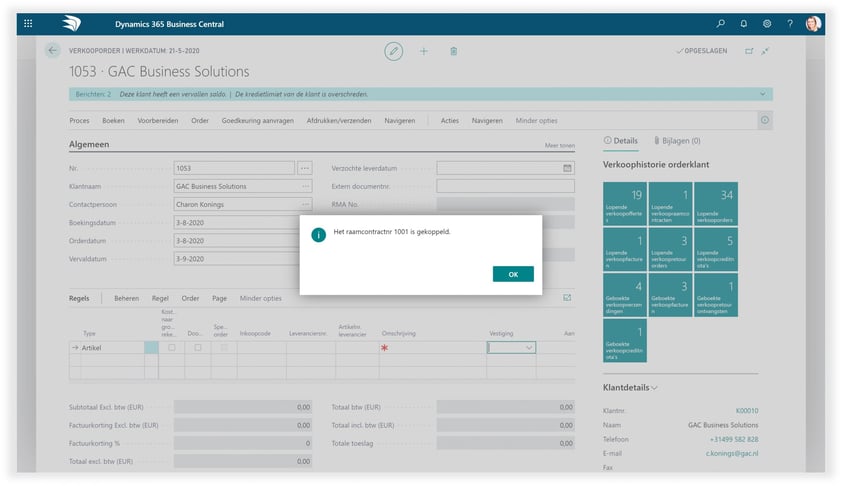Click phone number +31499 582 828

pos(734,439)
